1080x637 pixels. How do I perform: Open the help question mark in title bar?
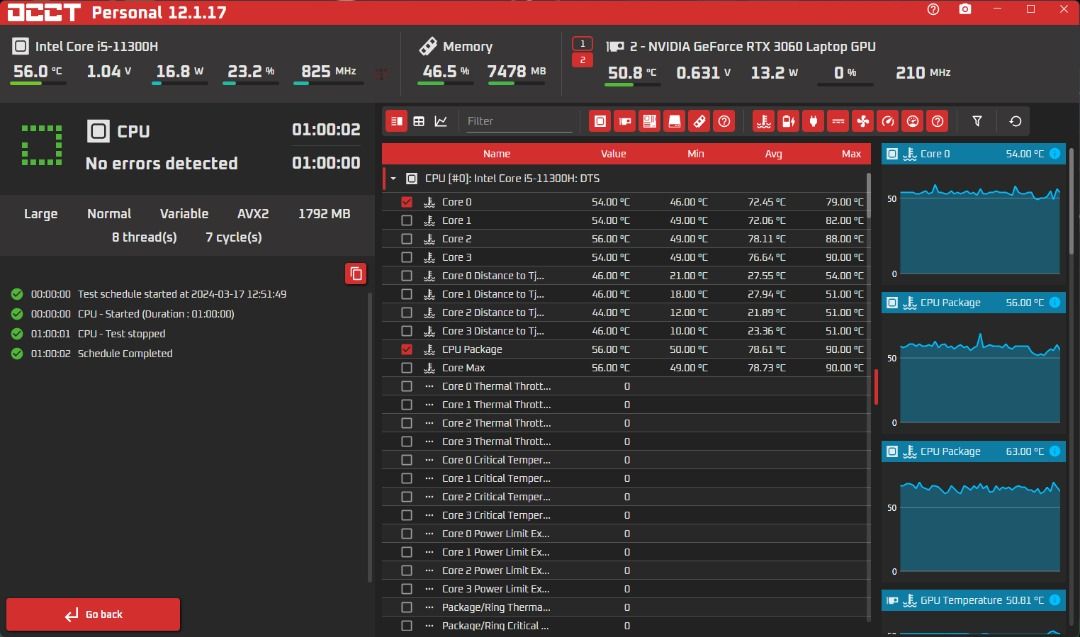point(933,10)
